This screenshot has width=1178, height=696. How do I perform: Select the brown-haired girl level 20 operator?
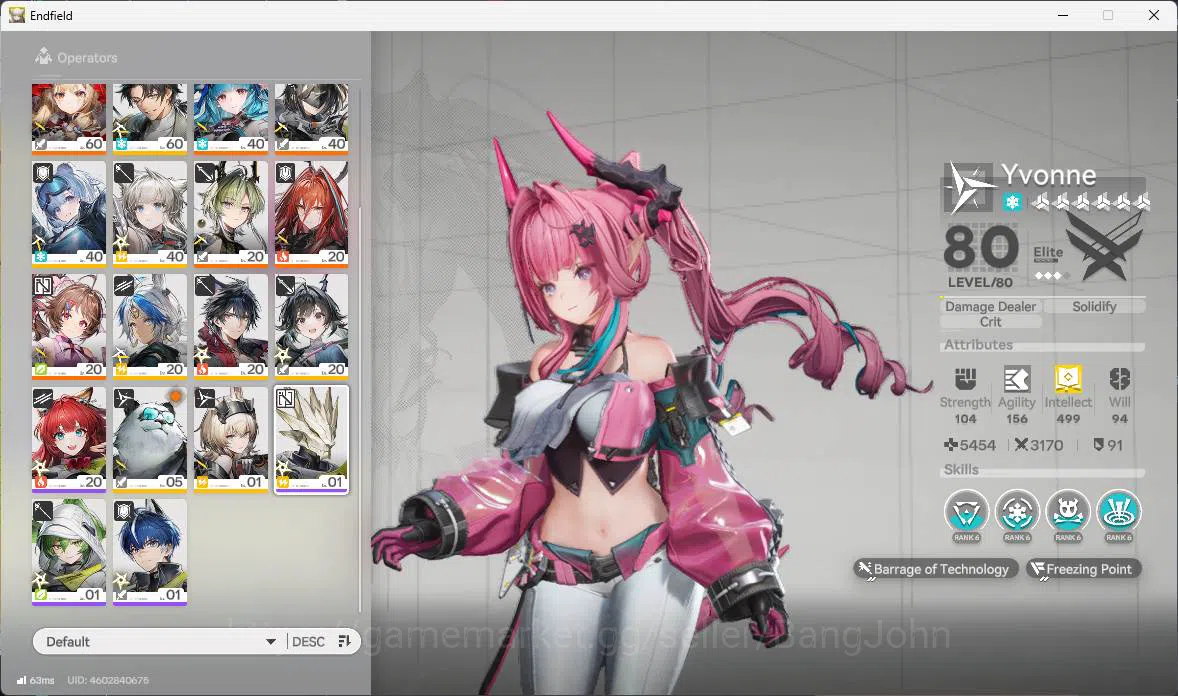click(x=68, y=326)
